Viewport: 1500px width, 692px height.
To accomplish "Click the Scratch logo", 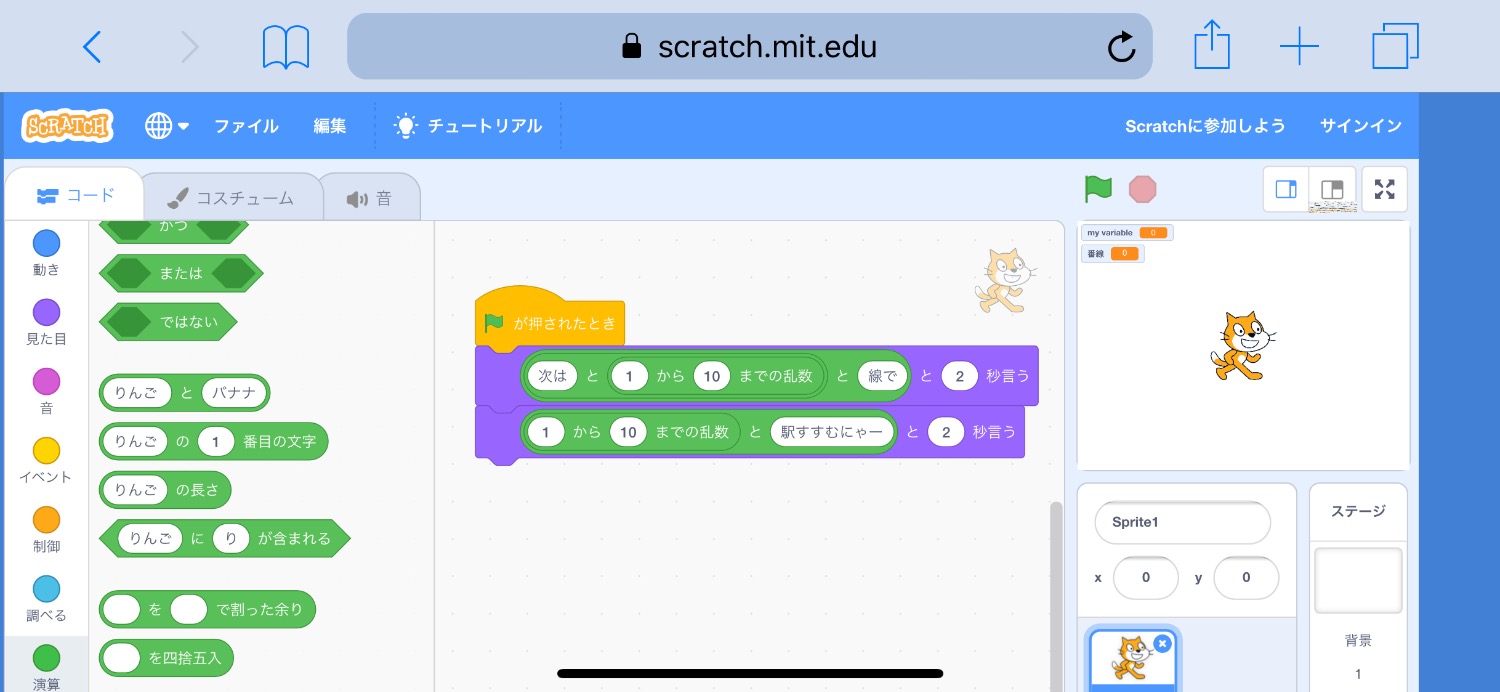I will [68, 126].
